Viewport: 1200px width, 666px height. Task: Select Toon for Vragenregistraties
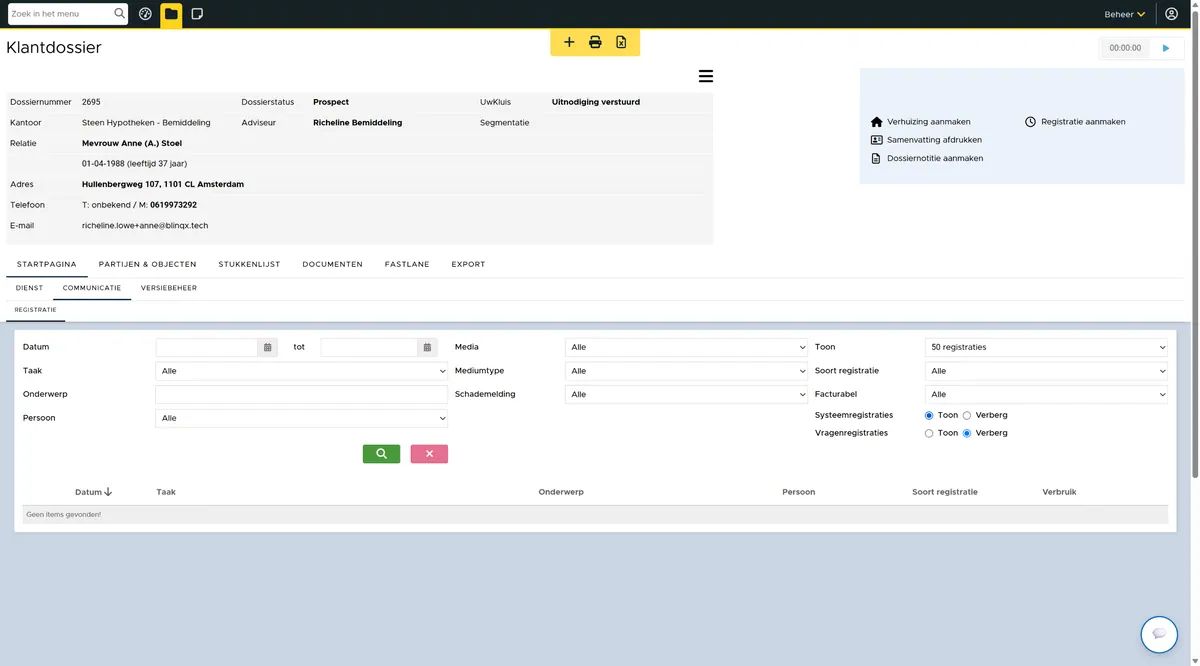pyautogui.click(x=929, y=433)
